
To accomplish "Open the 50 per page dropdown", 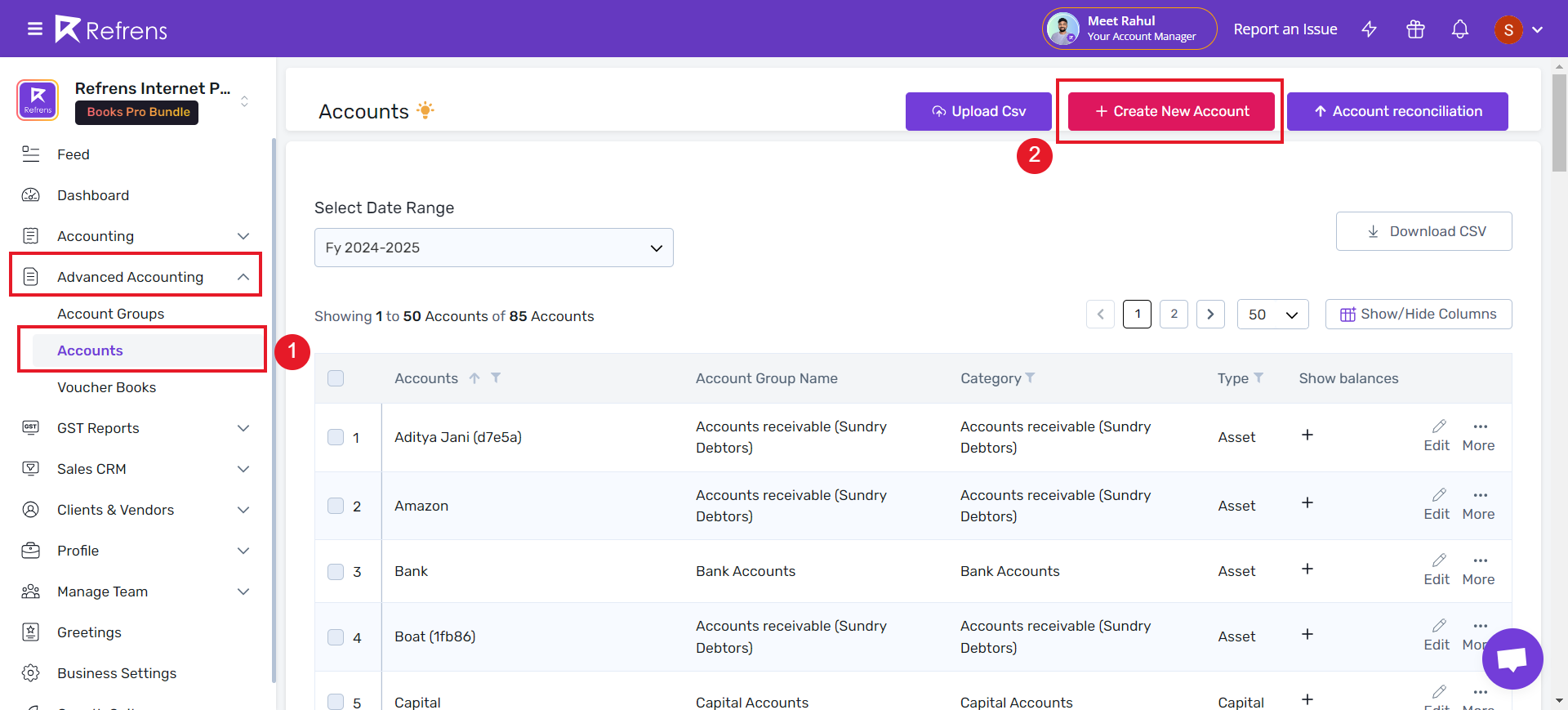I will click(x=1273, y=315).
